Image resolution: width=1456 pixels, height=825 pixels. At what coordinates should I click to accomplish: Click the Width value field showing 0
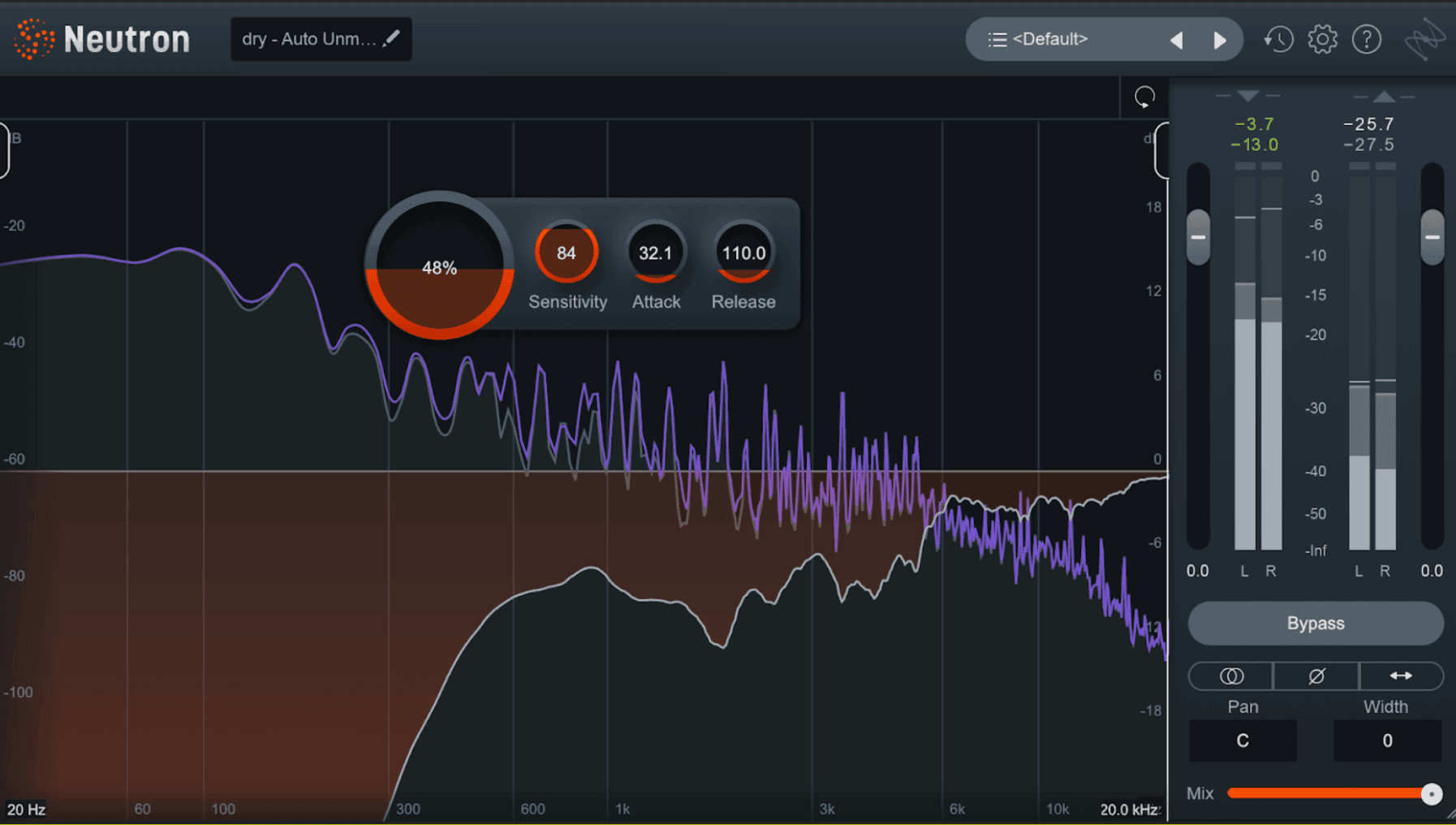pyautogui.click(x=1387, y=741)
